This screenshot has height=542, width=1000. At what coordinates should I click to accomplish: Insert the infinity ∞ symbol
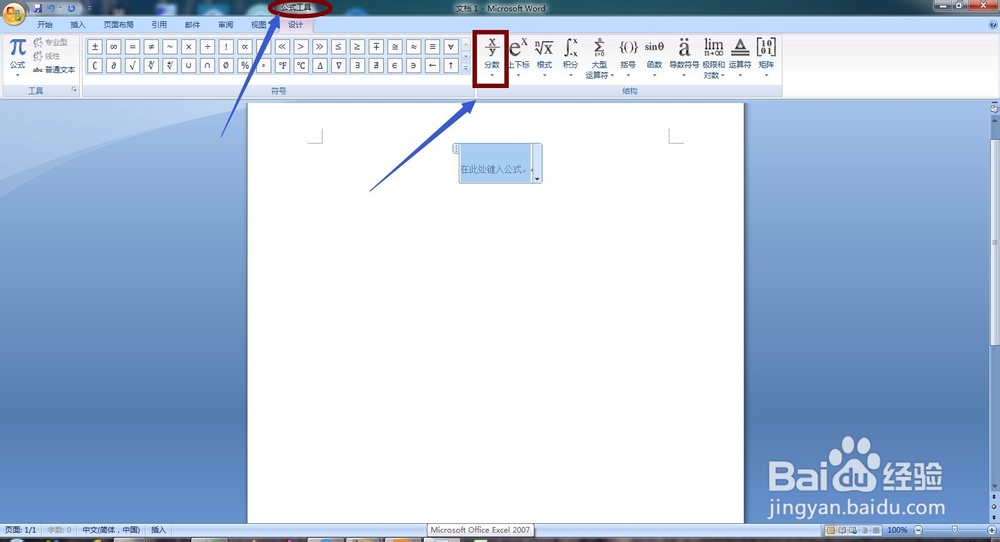coord(114,47)
